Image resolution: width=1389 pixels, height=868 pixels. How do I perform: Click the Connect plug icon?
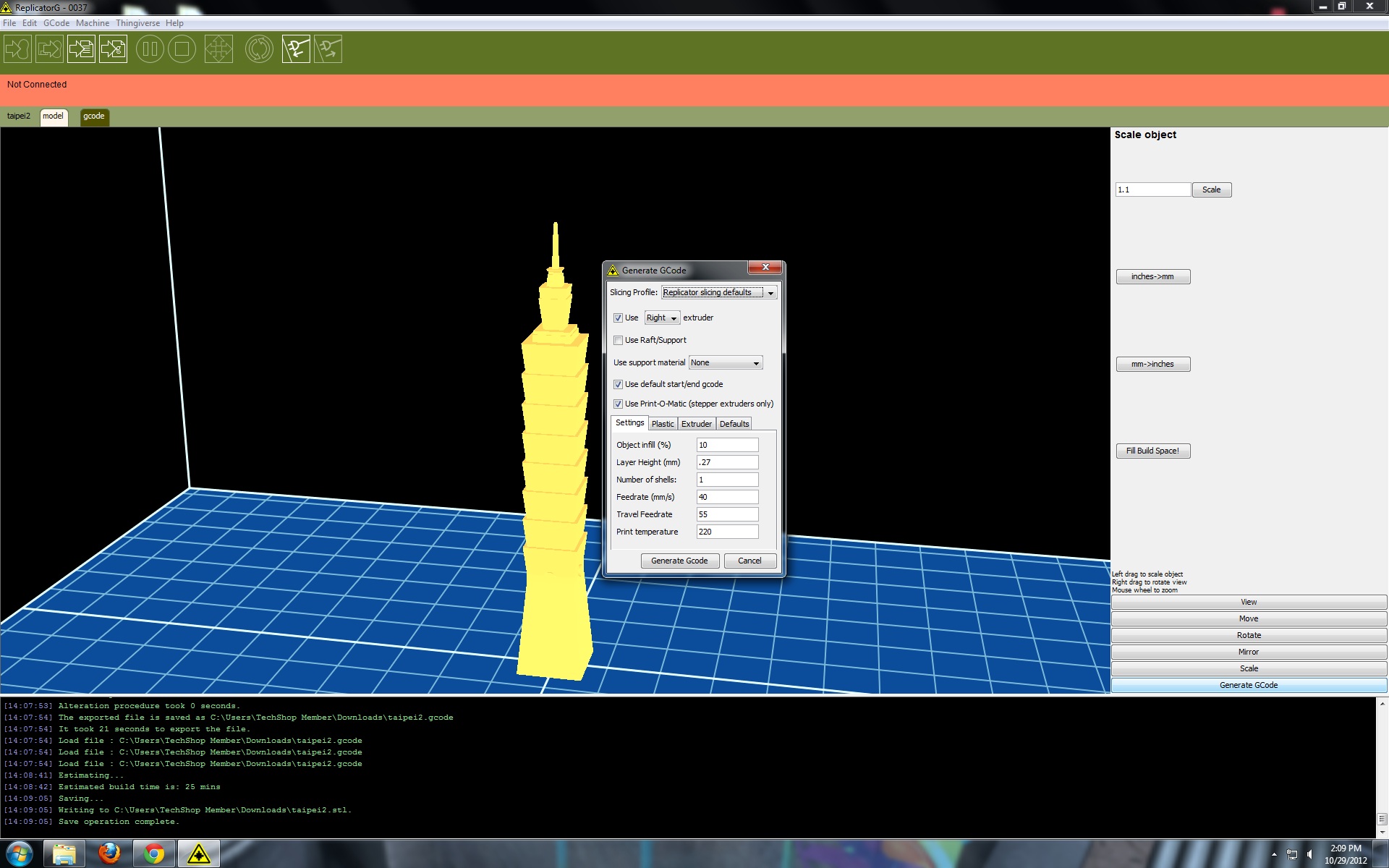[x=296, y=49]
